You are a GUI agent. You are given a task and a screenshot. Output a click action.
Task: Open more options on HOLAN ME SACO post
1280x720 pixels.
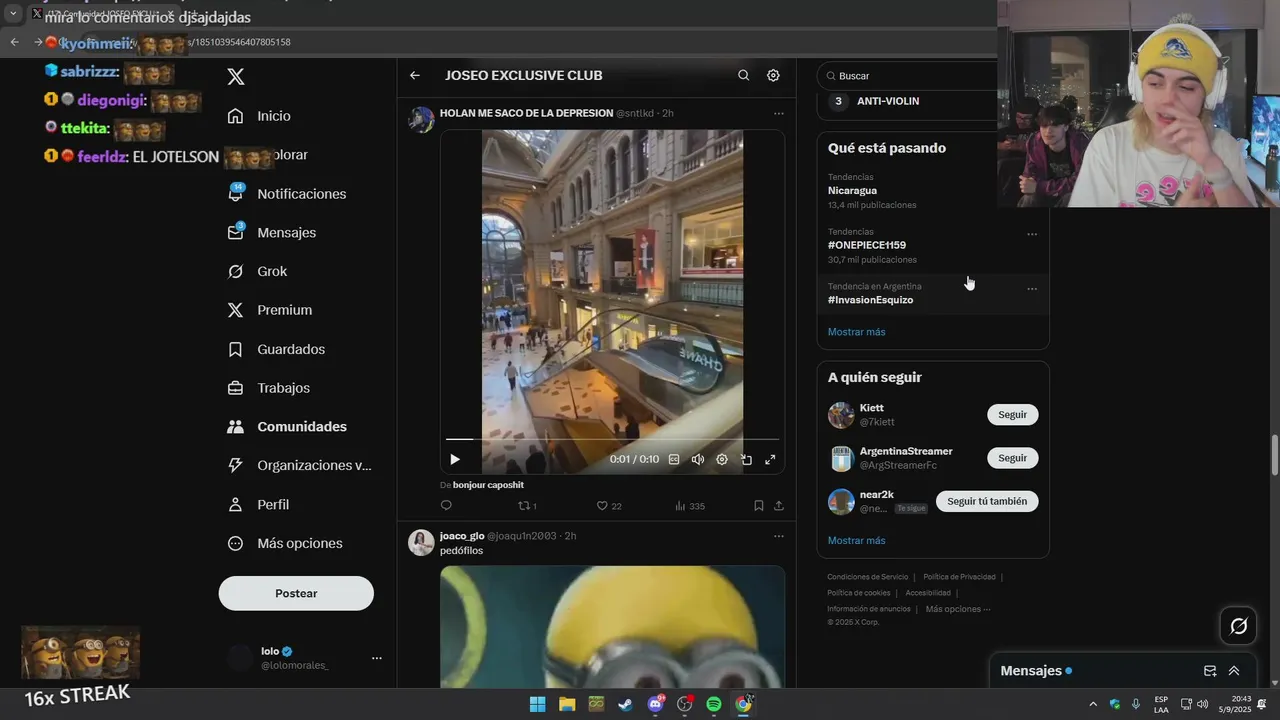tap(779, 114)
